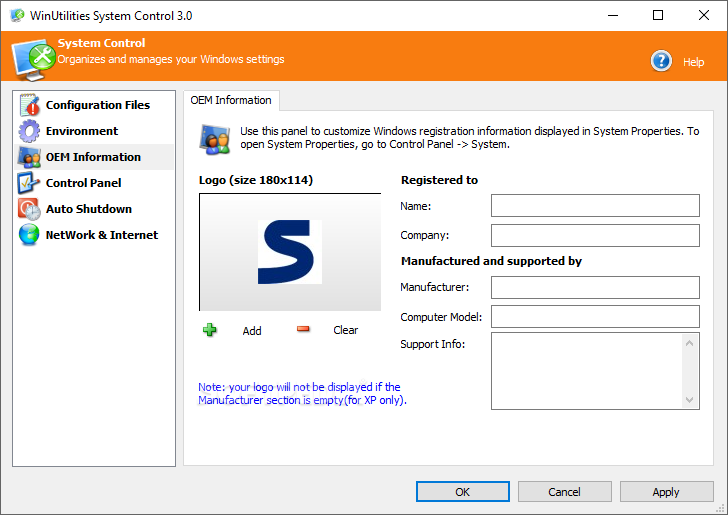Viewport: 728px width, 515px height.
Task: Click the Cancel button
Action: coord(565,492)
